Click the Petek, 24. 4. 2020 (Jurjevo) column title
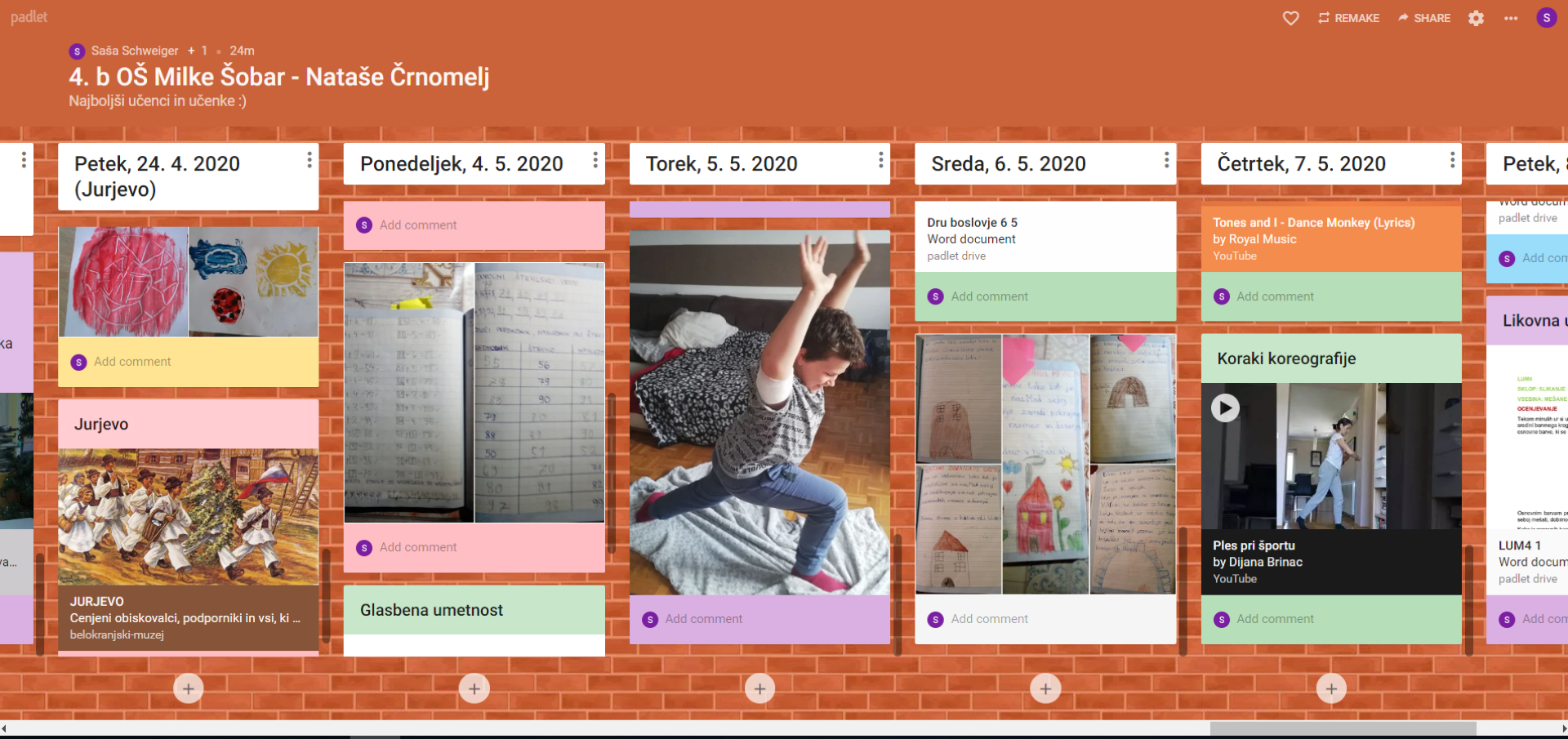This screenshot has width=1568, height=739. tap(157, 176)
